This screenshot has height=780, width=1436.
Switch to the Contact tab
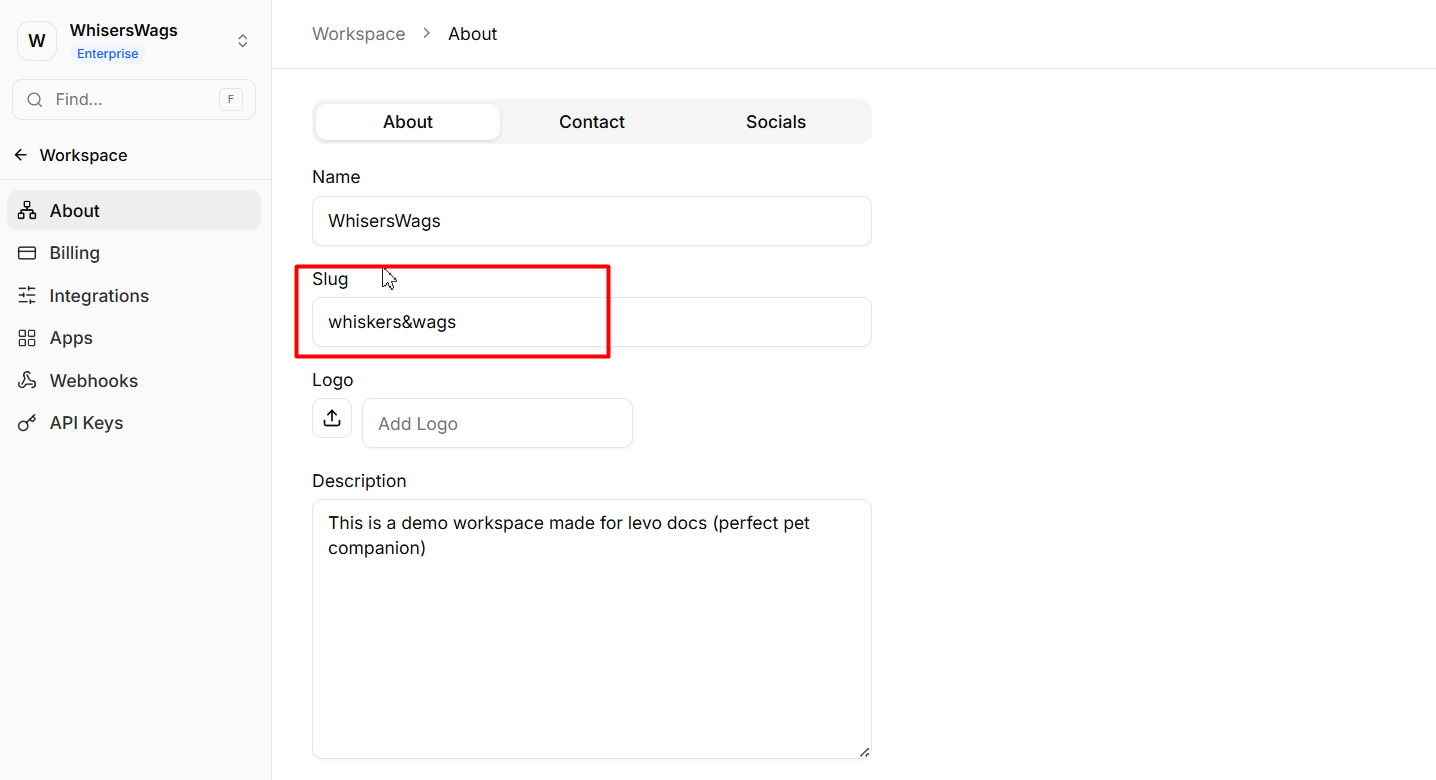point(591,122)
